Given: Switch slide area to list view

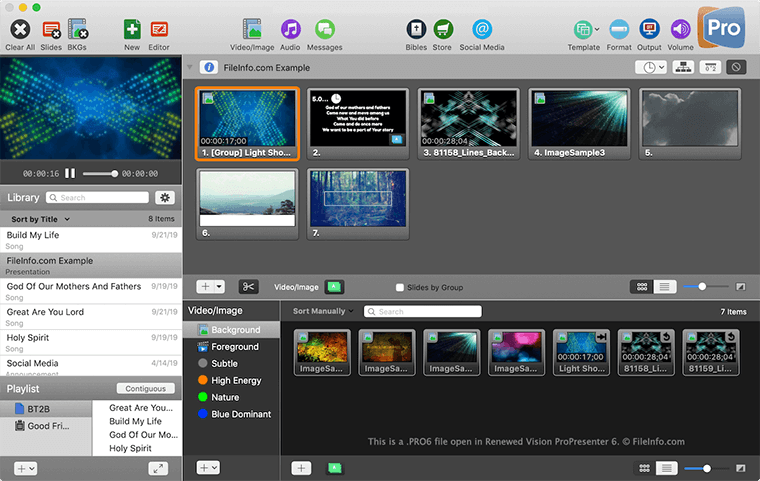Looking at the screenshot, I should [666, 287].
